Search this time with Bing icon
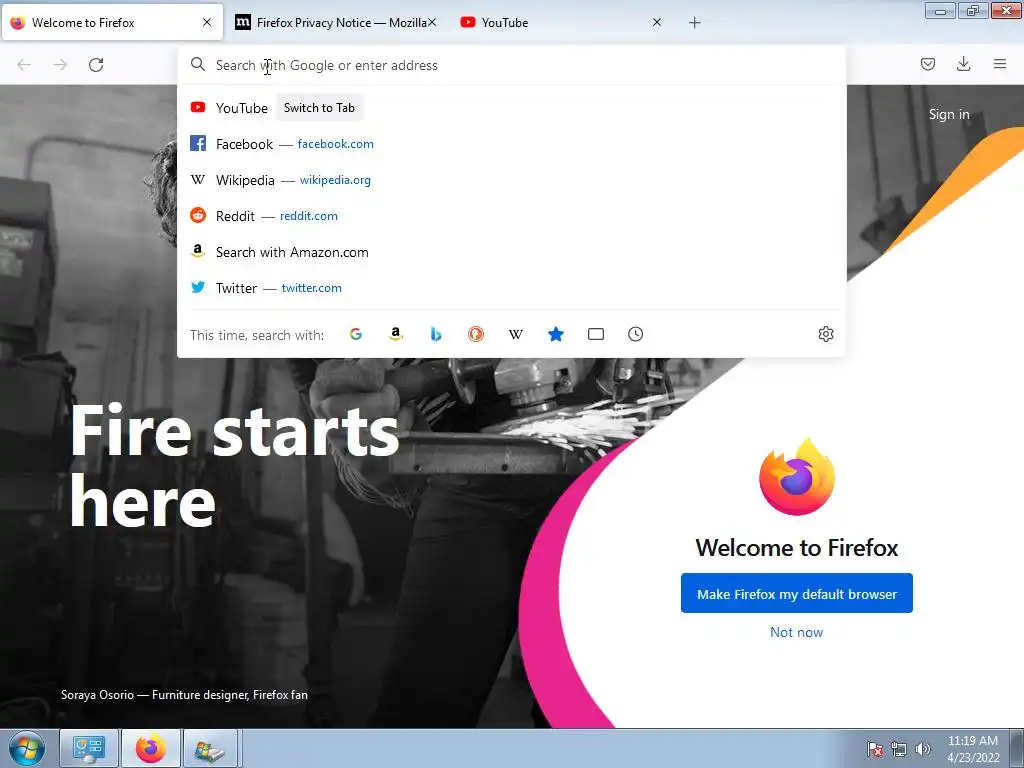 (436, 334)
